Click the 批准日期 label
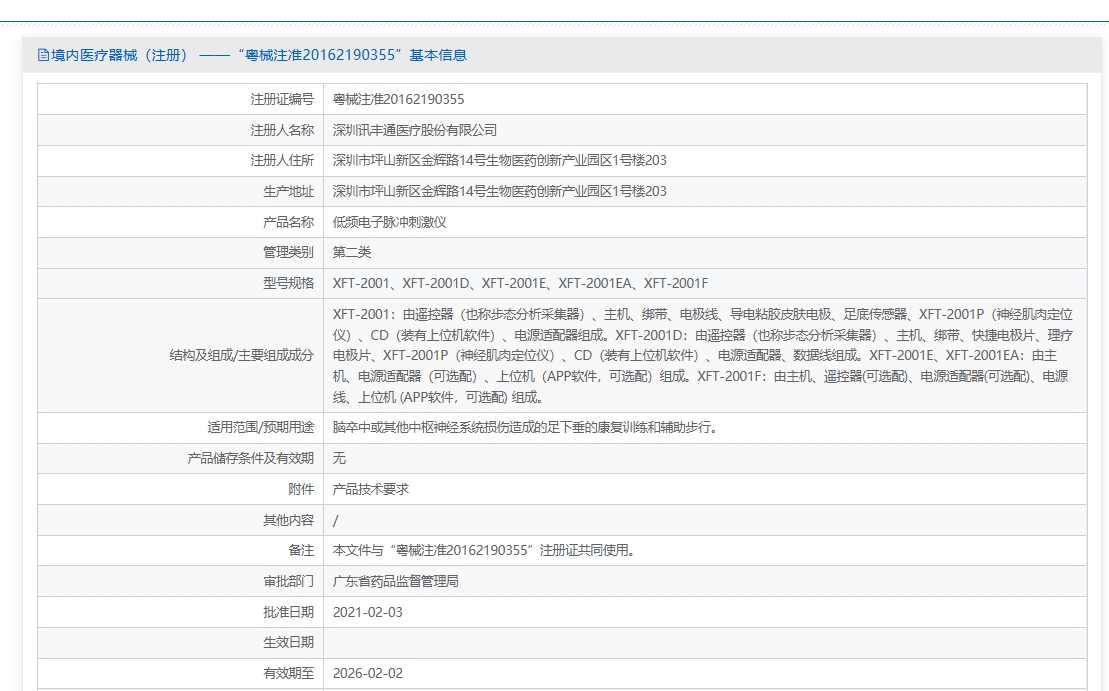The width and height of the screenshot is (1109, 691). pos(288,612)
